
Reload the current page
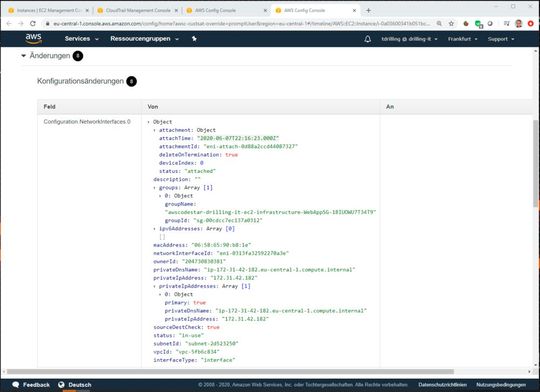[33, 23]
